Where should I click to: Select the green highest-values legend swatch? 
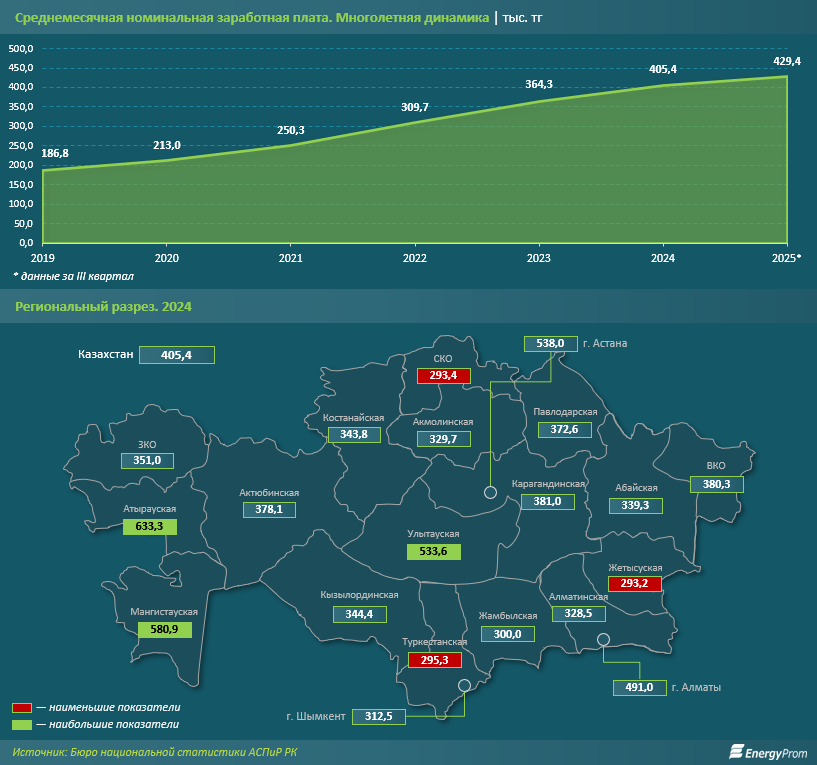pos(23,724)
